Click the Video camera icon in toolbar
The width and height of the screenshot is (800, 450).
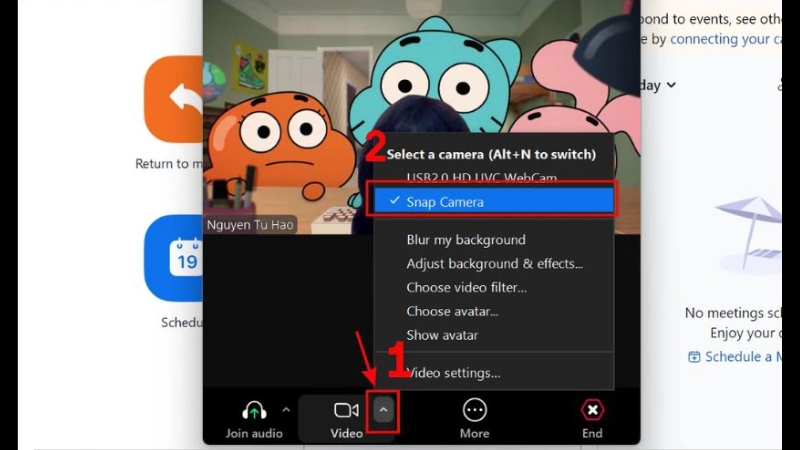(x=346, y=410)
